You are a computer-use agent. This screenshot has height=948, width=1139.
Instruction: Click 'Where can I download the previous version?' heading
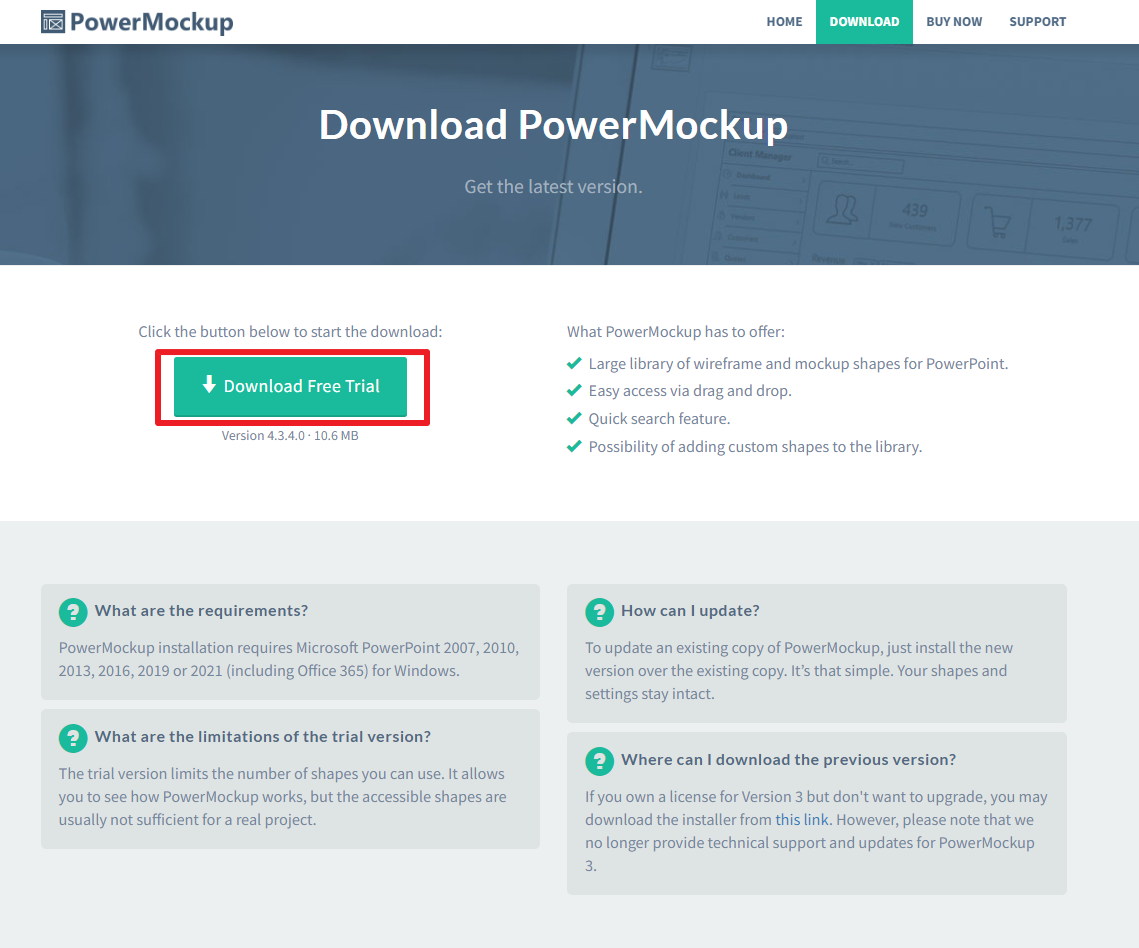pyautogui.click(x=788, y=760)
